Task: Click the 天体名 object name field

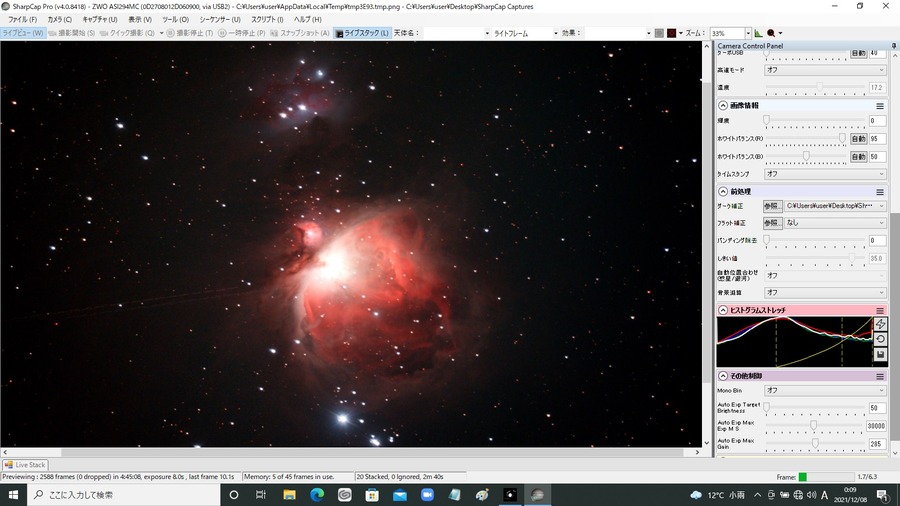Action: (456, 33)
